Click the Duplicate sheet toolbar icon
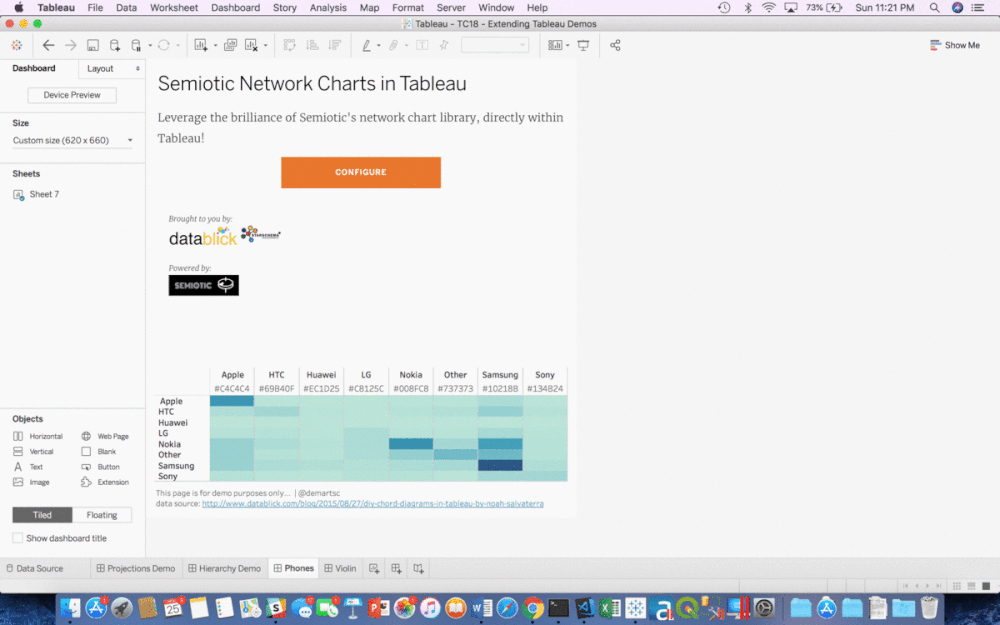1000x625 pixels. (x=230, y=45)
